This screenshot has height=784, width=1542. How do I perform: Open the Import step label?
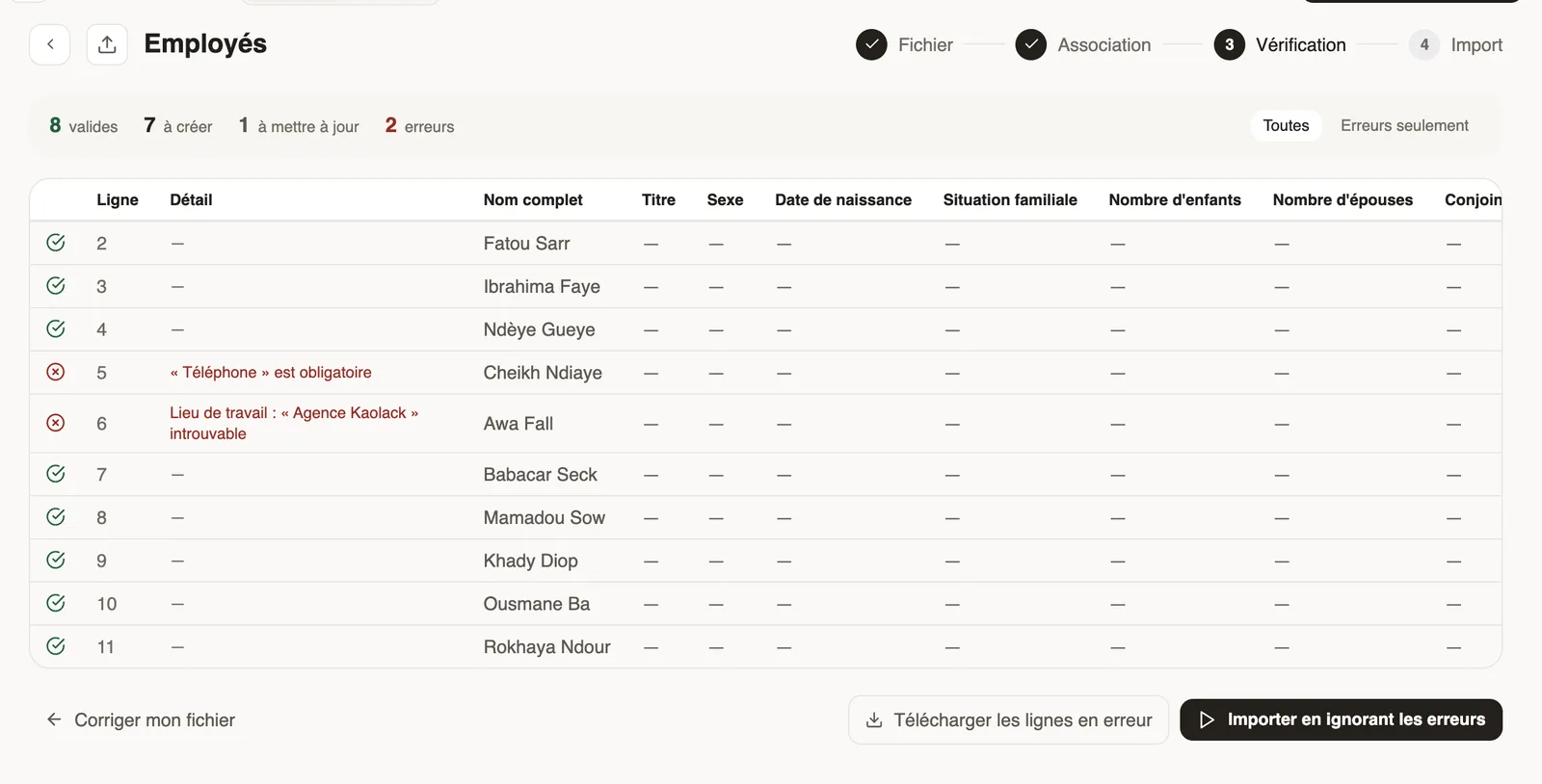point(1476,45)
